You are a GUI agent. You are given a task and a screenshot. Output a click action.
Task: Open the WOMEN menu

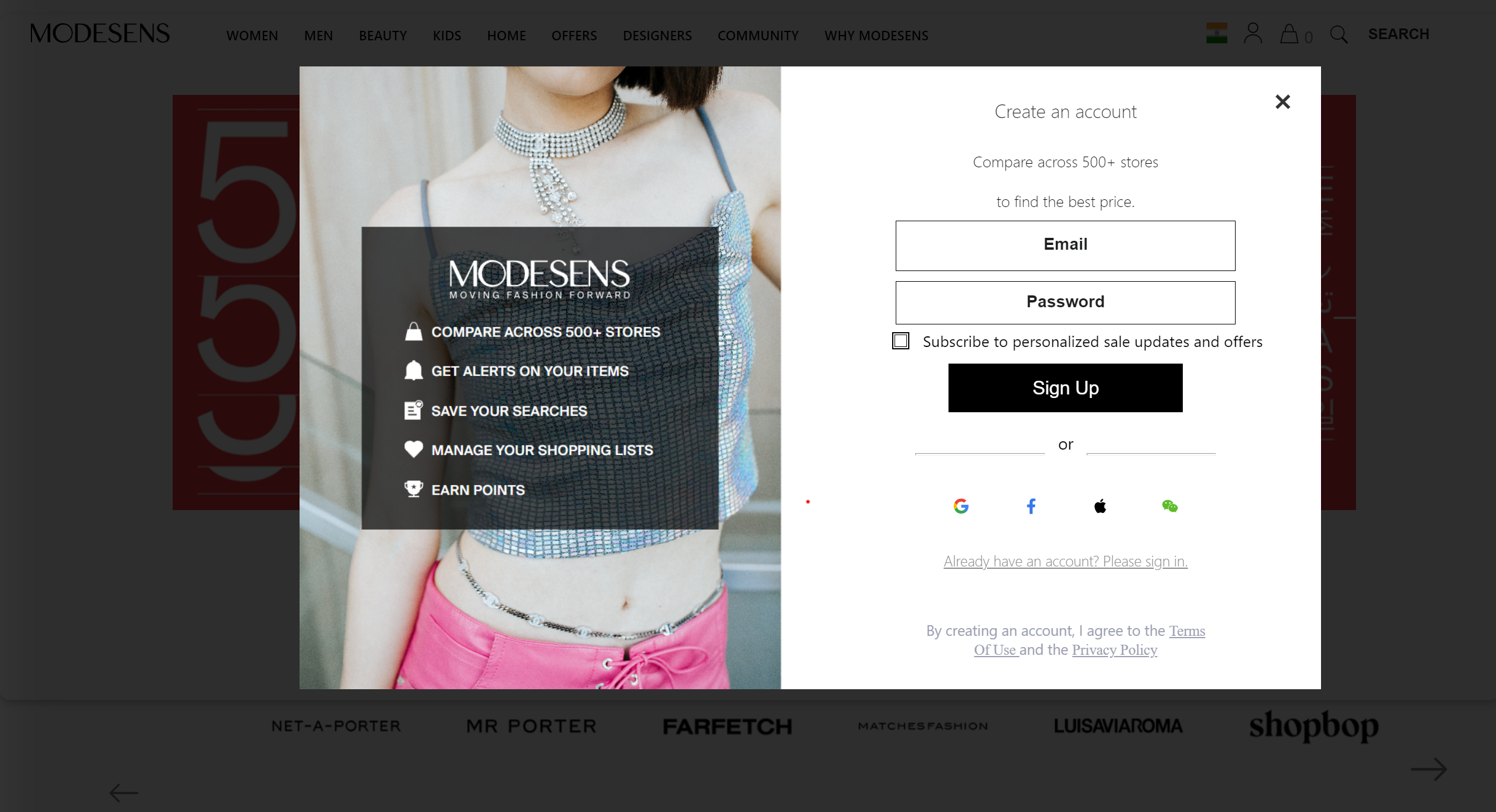coord(252,36)
